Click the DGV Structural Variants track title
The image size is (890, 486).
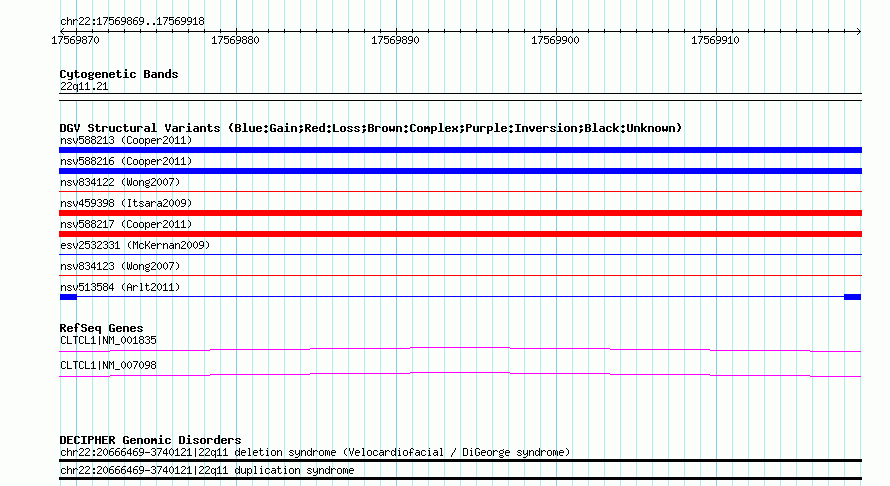click(x=371, y=128)
